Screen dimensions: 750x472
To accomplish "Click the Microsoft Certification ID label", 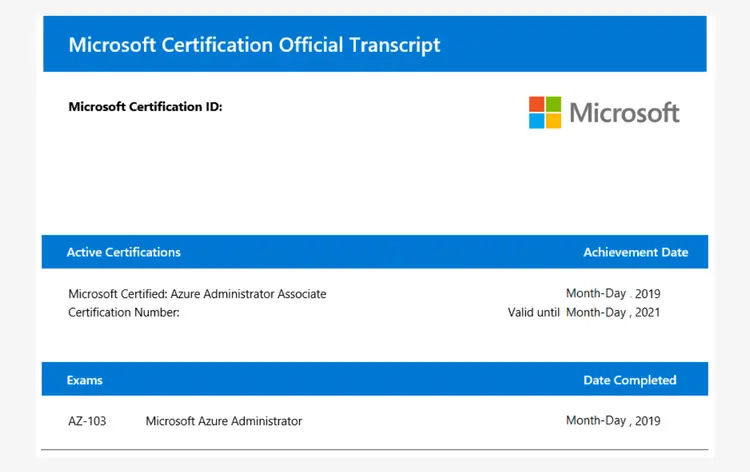I will (145, 107).
